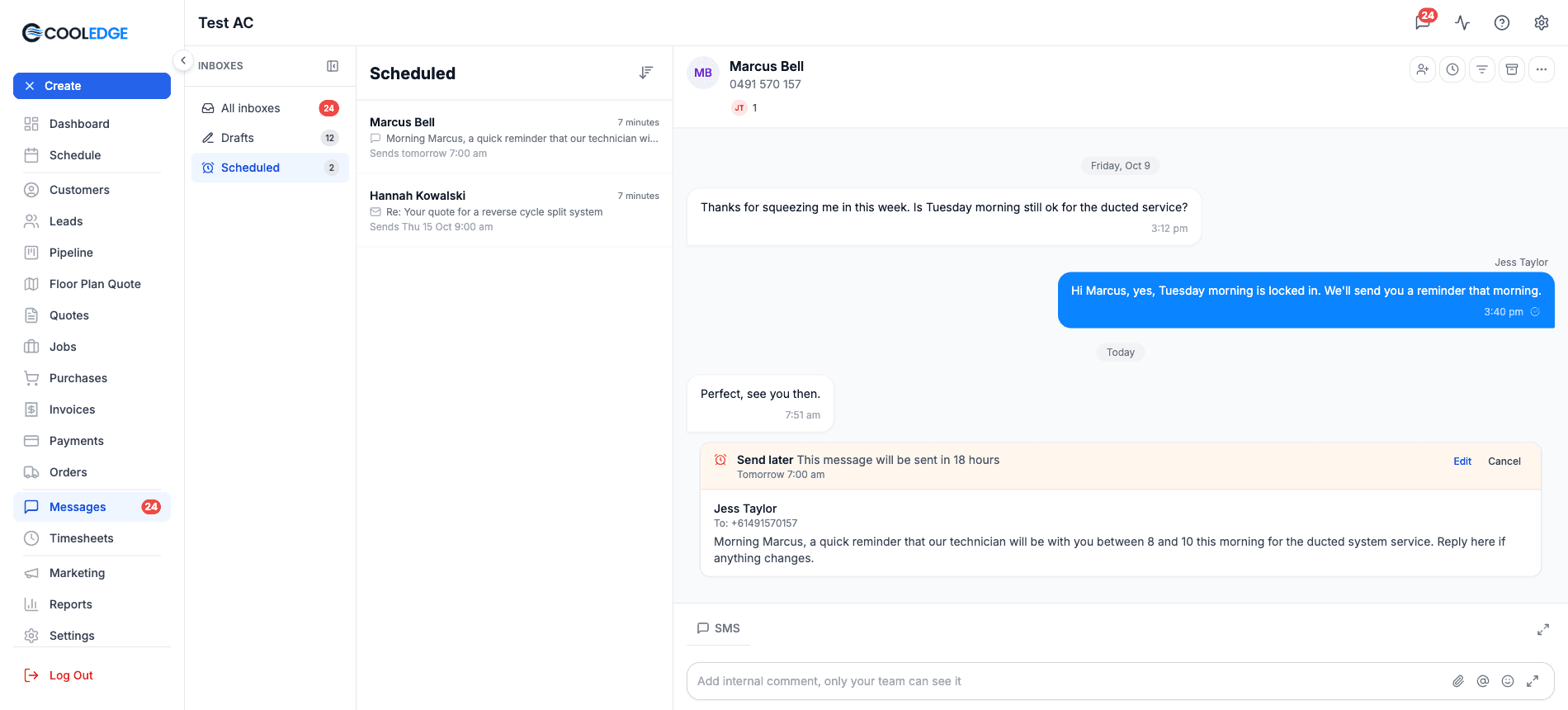Expand the composer panel to full size
1568x710 pixels.
pos(1543,629)
